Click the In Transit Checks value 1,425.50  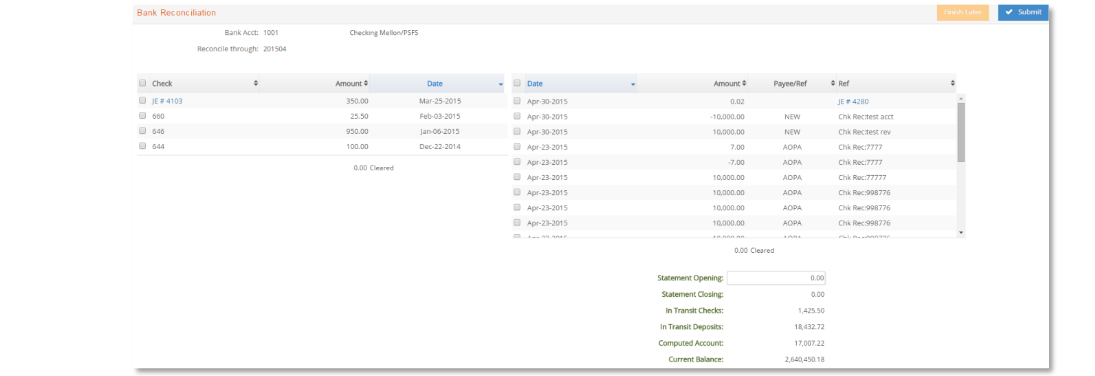(811, 310)
